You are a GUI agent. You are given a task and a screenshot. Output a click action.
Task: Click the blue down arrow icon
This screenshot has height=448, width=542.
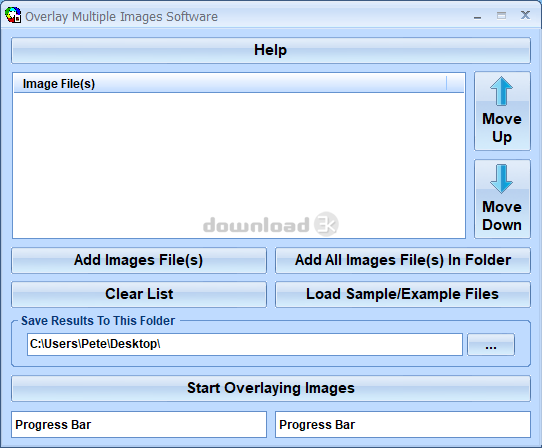pos(501,179)
